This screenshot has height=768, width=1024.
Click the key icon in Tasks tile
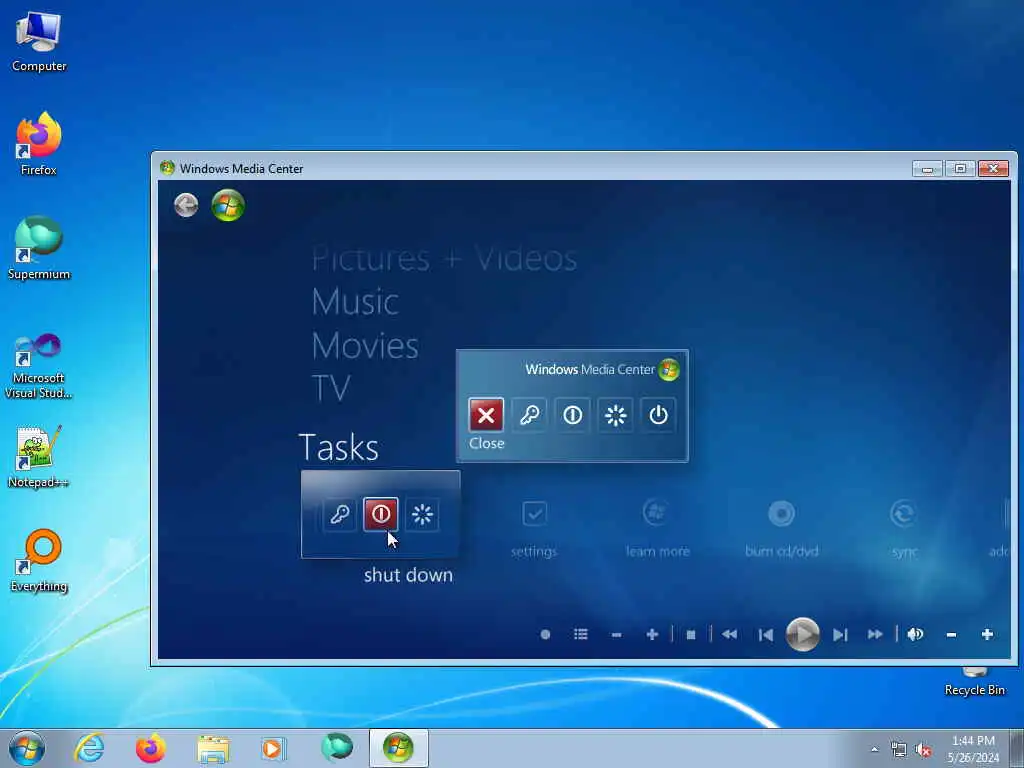pos(340,514)
